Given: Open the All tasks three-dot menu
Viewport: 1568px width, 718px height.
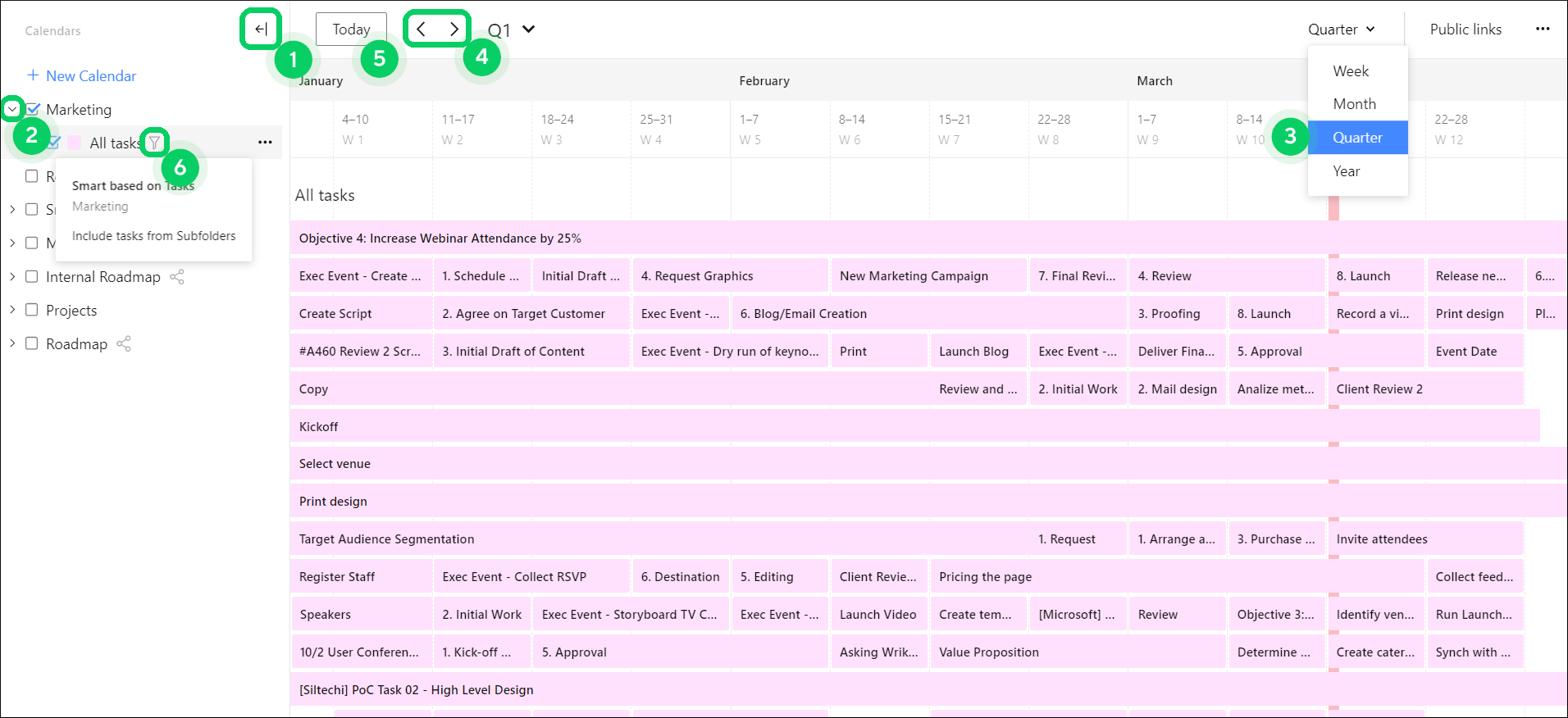Looking at the screenshot, I should click(265, 143).
